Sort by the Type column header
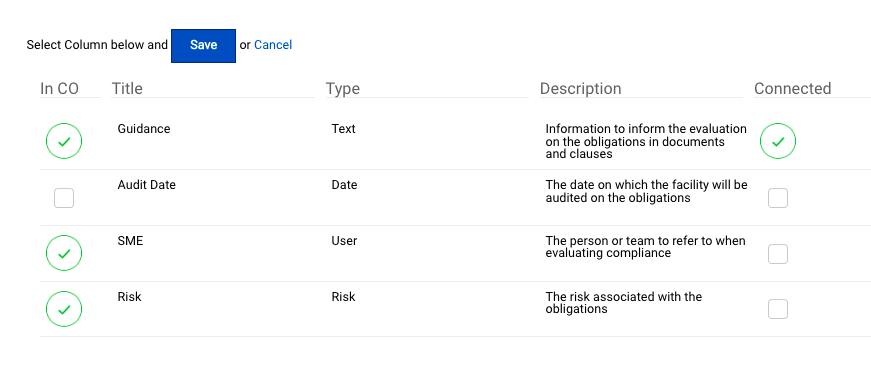This screenshot has height=375, width=871. [343, 89]
